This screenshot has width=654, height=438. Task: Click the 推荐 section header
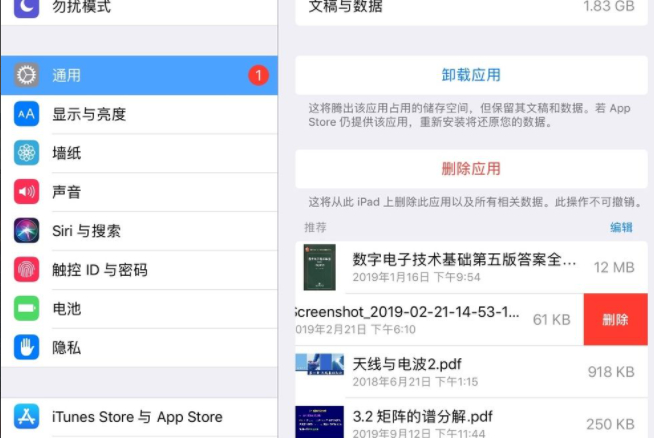pos(315,227)
